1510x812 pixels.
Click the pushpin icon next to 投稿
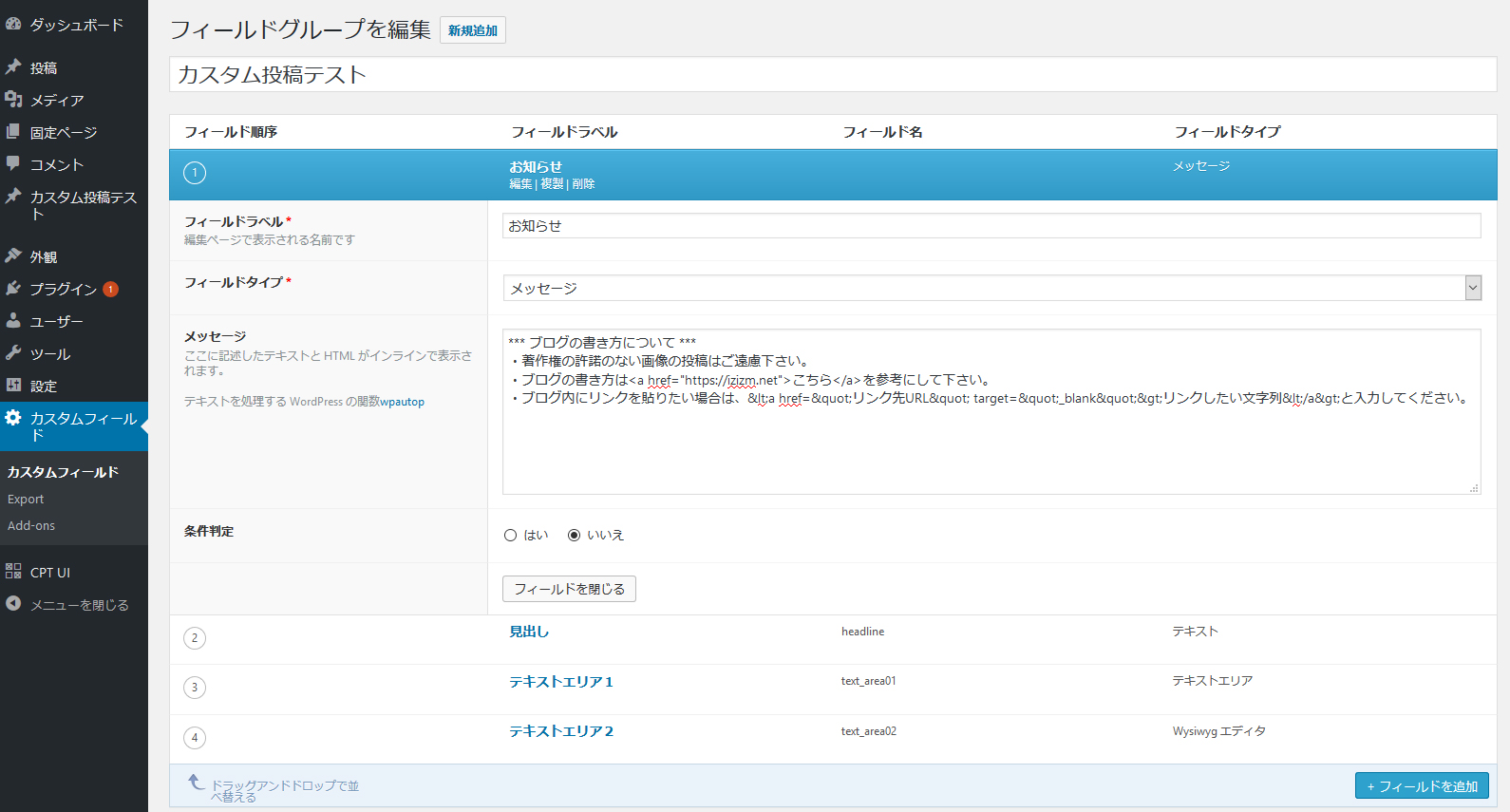13,67
